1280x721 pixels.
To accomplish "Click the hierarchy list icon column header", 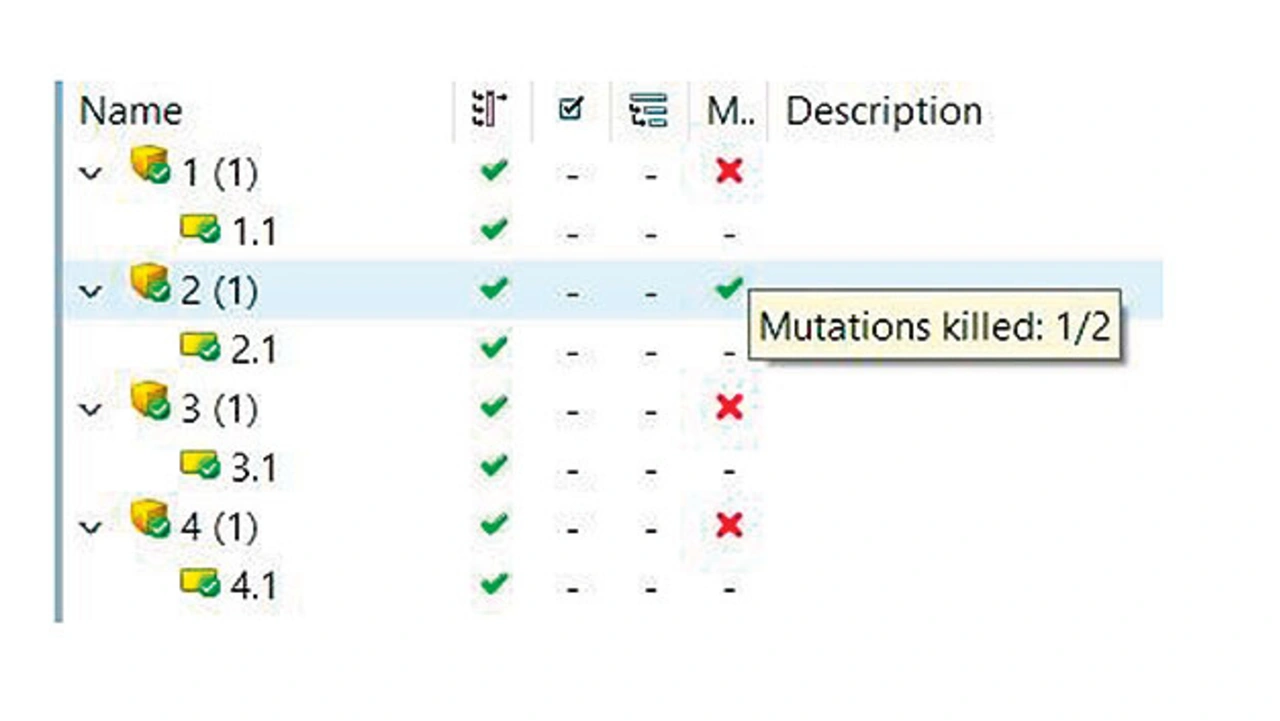I will pos(649,110).
